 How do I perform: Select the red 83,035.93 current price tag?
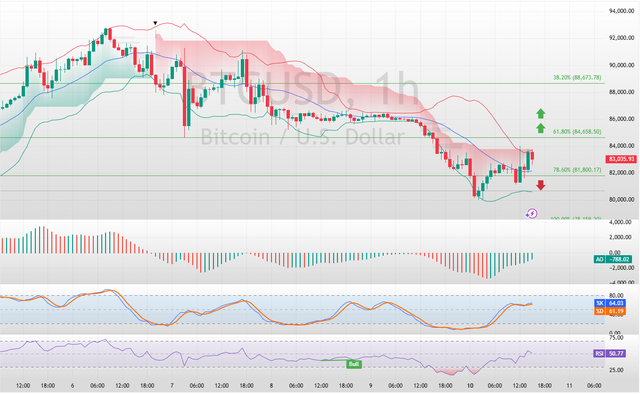pos(621,159)
